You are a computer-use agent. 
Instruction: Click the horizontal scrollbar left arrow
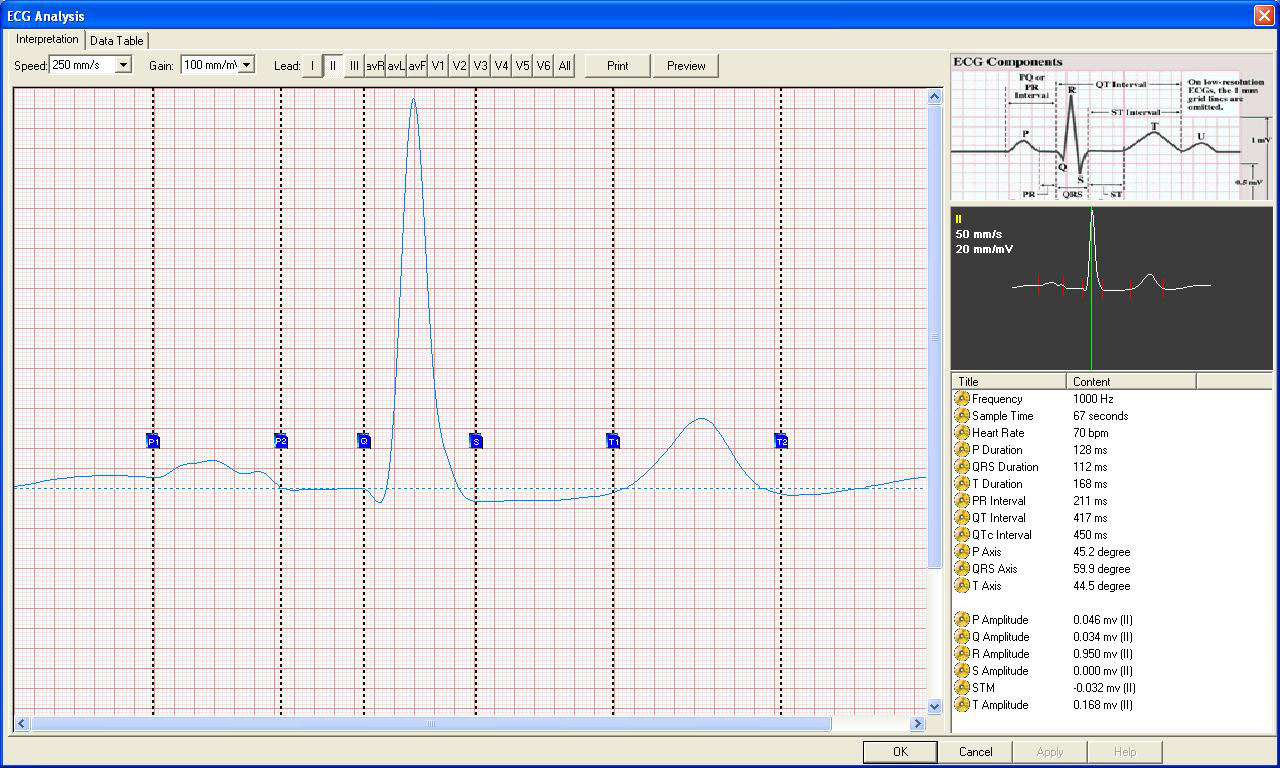(x=21, y=724)
